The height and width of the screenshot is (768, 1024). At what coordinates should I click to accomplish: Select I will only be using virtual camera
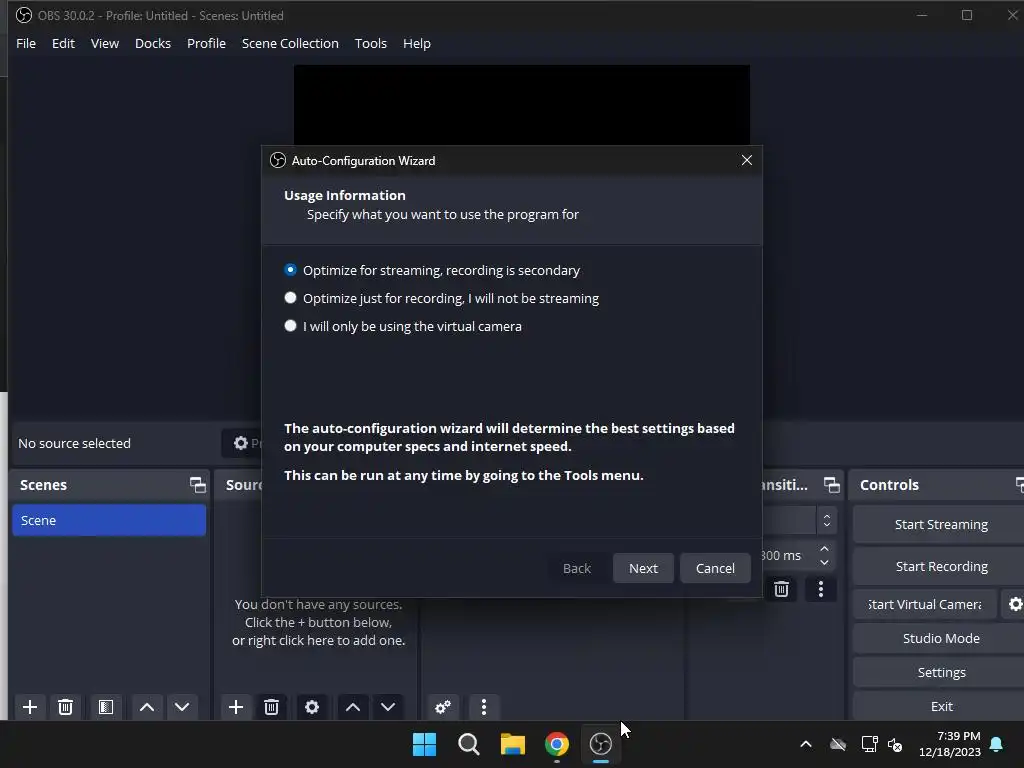[x=403, y=327]
